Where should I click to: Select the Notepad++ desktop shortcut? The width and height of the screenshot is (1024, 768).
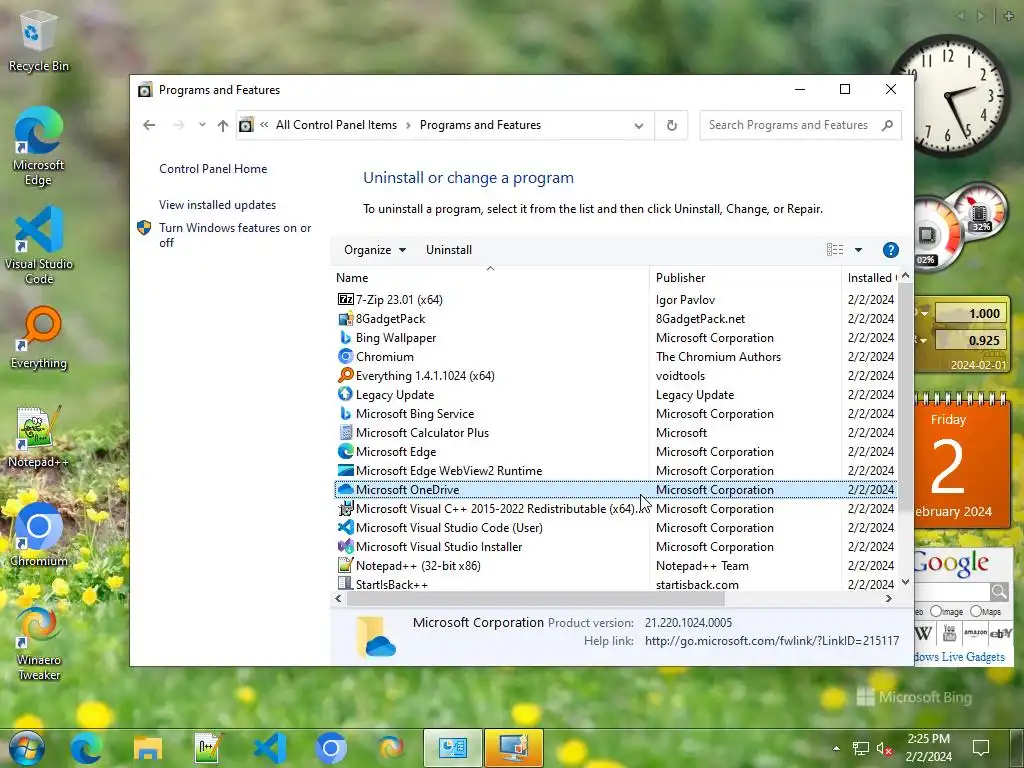[x=39, y=436]
